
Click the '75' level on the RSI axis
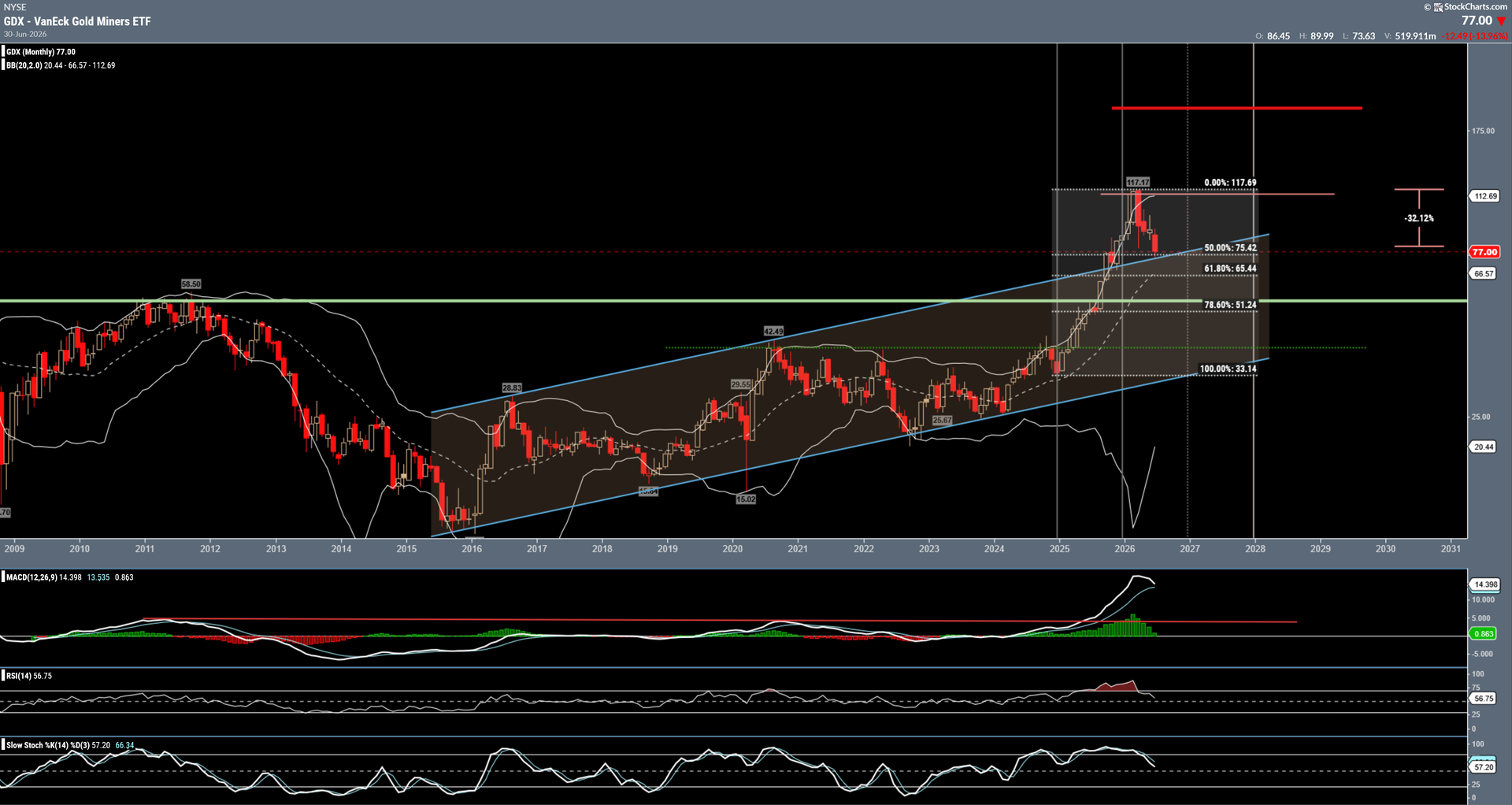(1477, 688)
